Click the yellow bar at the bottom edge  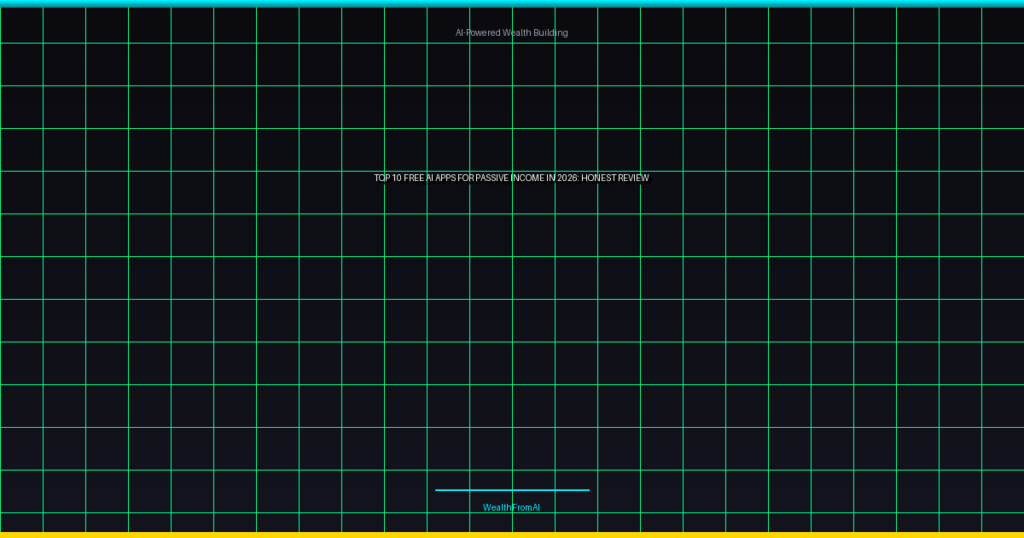click(512, 534)
